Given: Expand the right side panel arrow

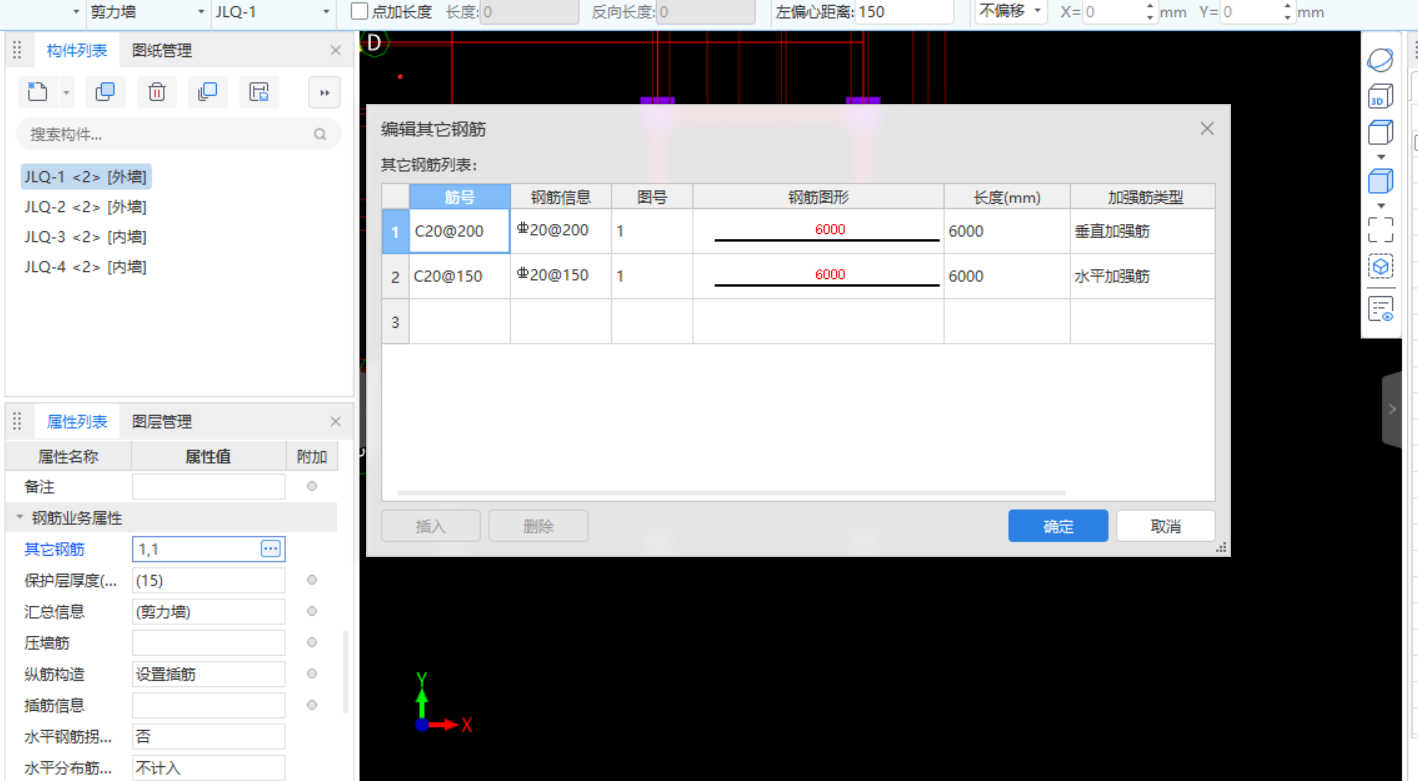Looking at the screenshot, I should click(1392, 409).
